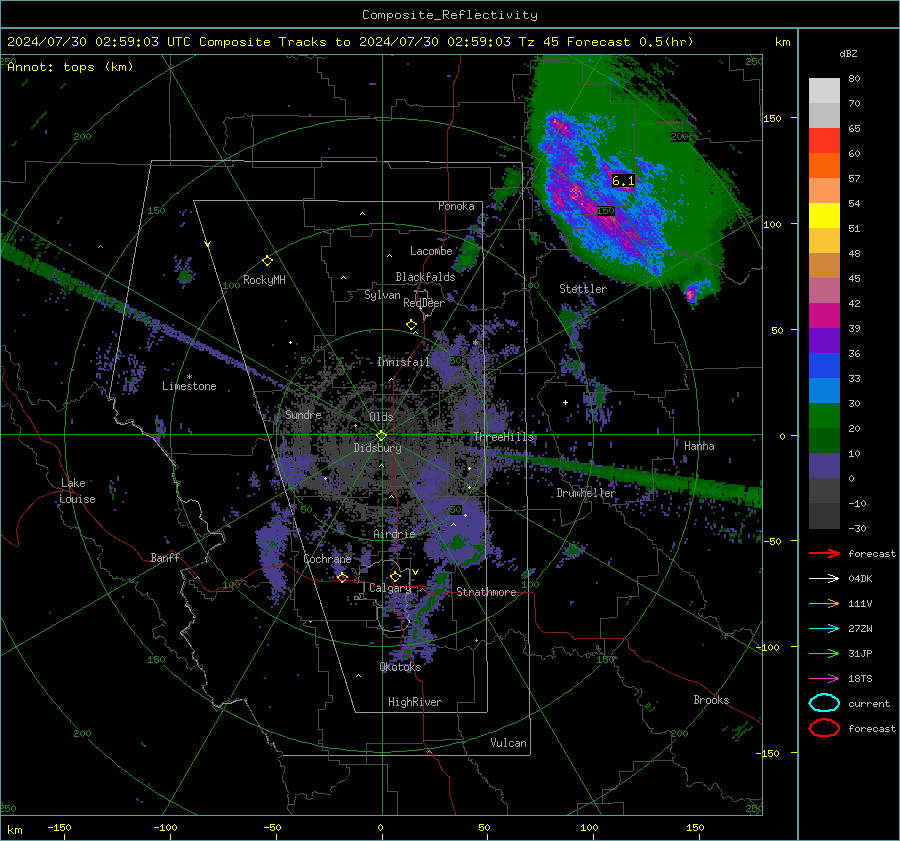Image resolution: width=900 pixels, height=841 pixels.
Task: Click the Airdrie city label
Action: 394,534
